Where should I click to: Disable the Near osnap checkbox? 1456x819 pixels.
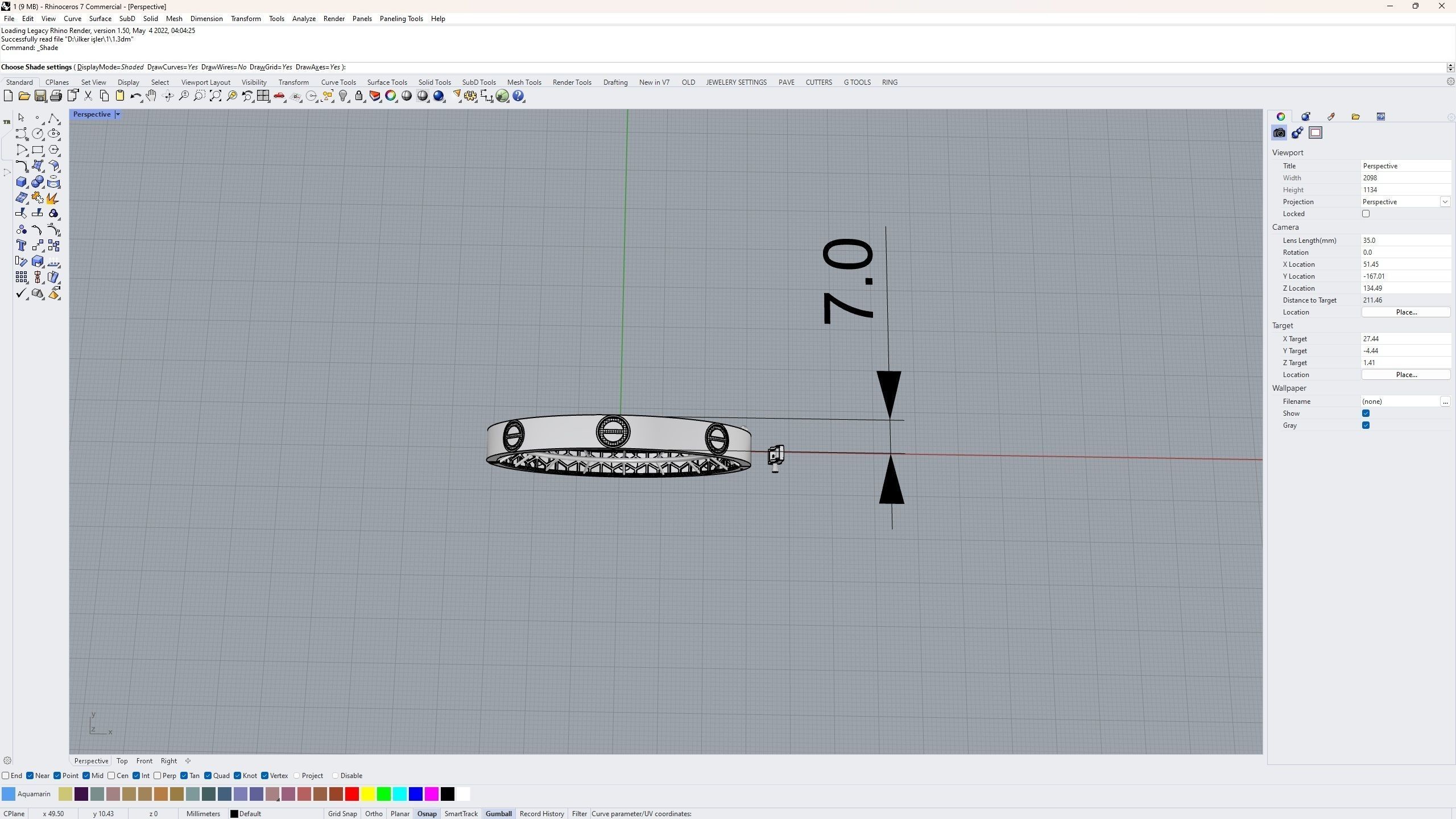[30, 776]
